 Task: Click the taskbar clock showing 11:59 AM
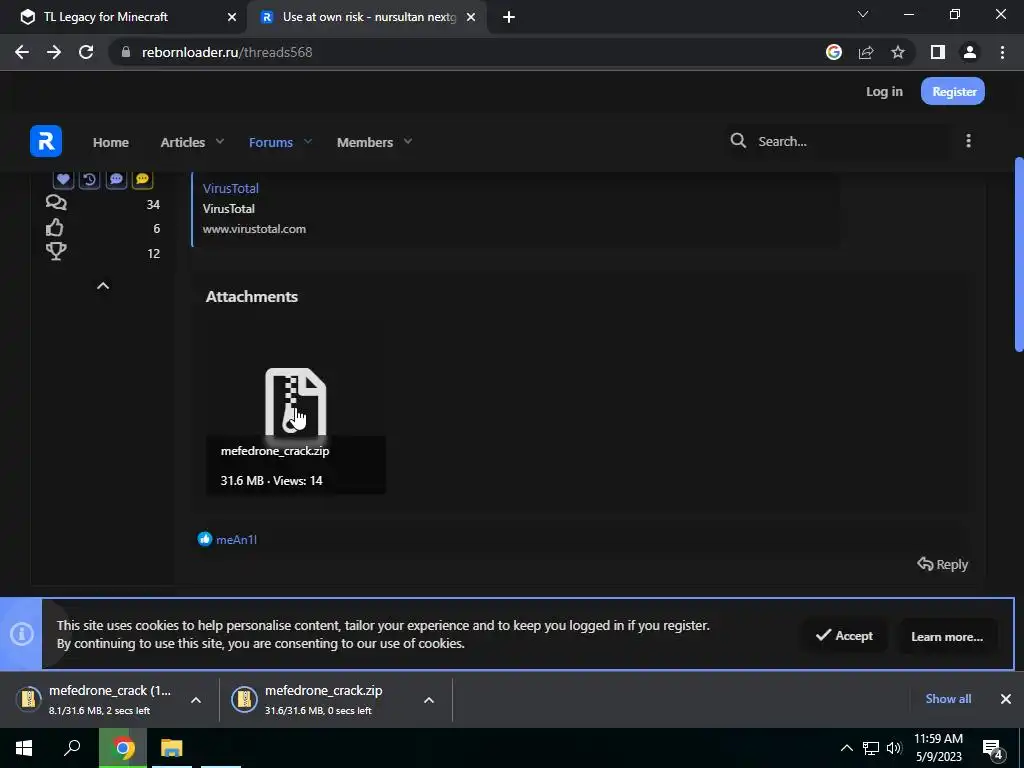click(x=938, y=748)
